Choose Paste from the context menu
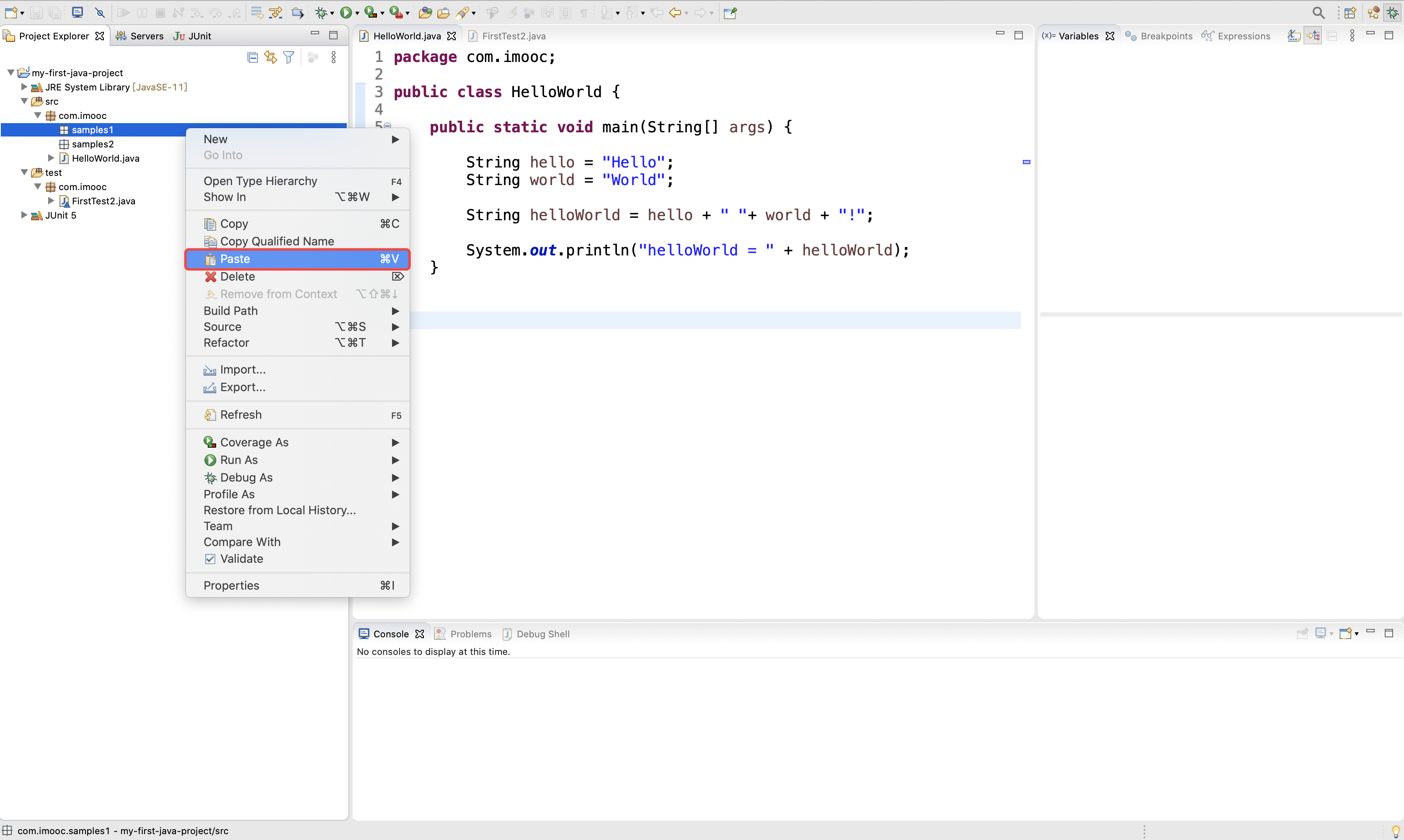This screenshot has height=840, width=1404. tap(298, 259)
